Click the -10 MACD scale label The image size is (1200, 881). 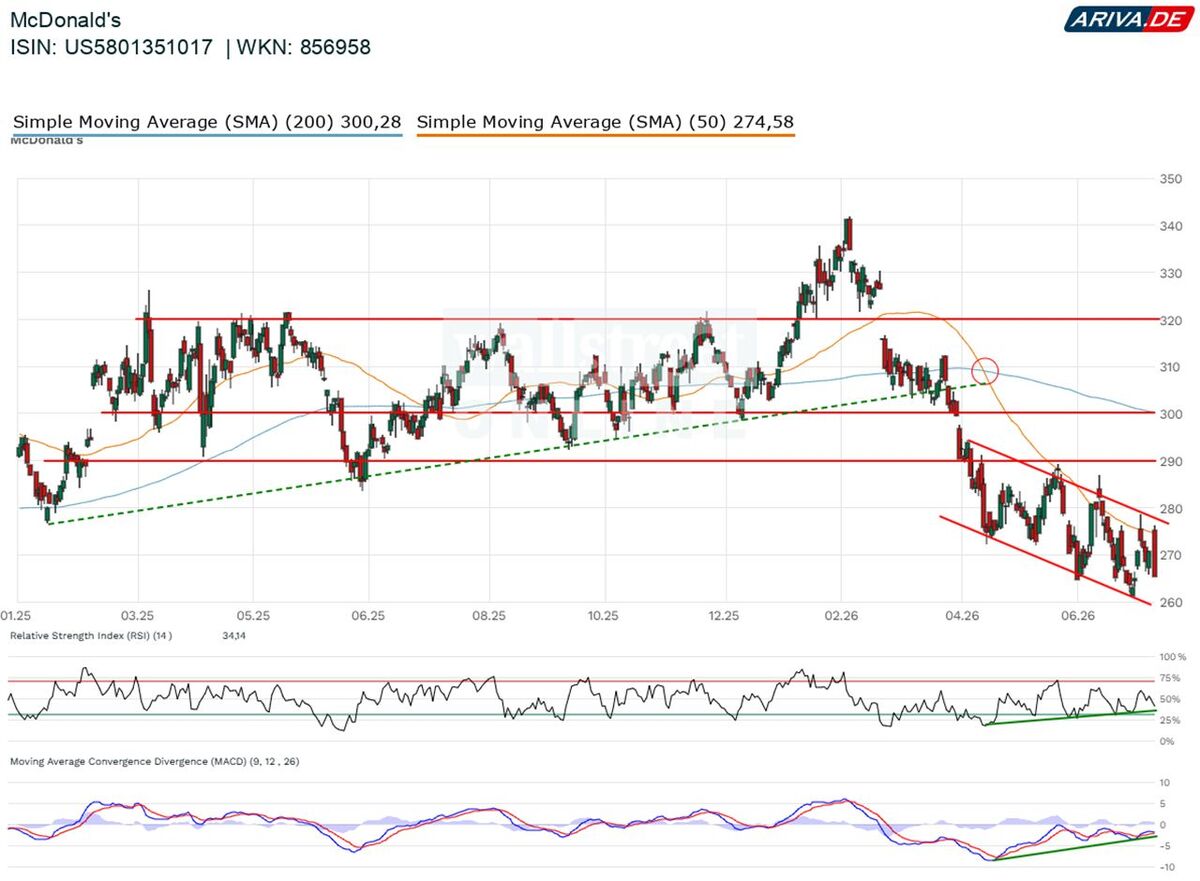click(1166, 867)
